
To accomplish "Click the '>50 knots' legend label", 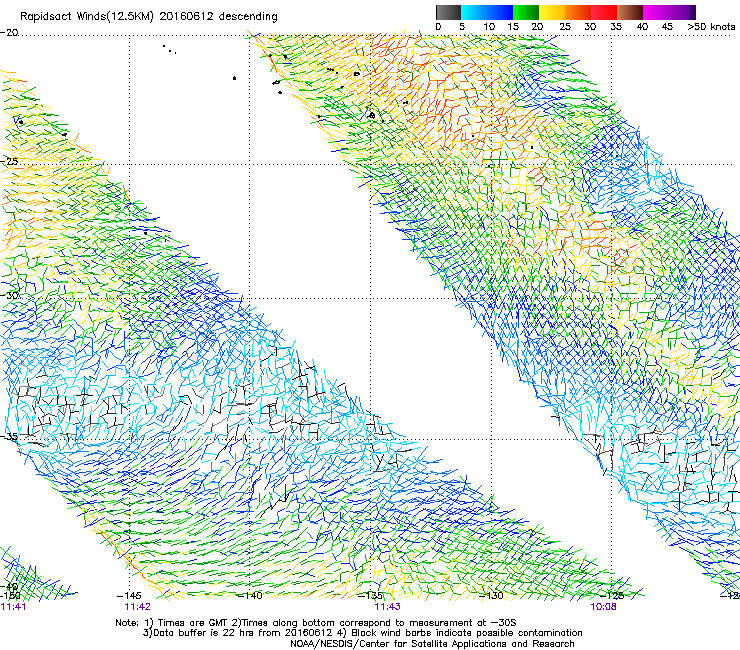I will tap(711, 27).
